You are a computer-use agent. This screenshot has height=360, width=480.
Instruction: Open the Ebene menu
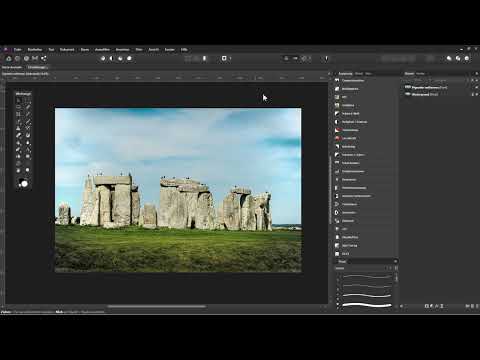[x=85, y=49]
